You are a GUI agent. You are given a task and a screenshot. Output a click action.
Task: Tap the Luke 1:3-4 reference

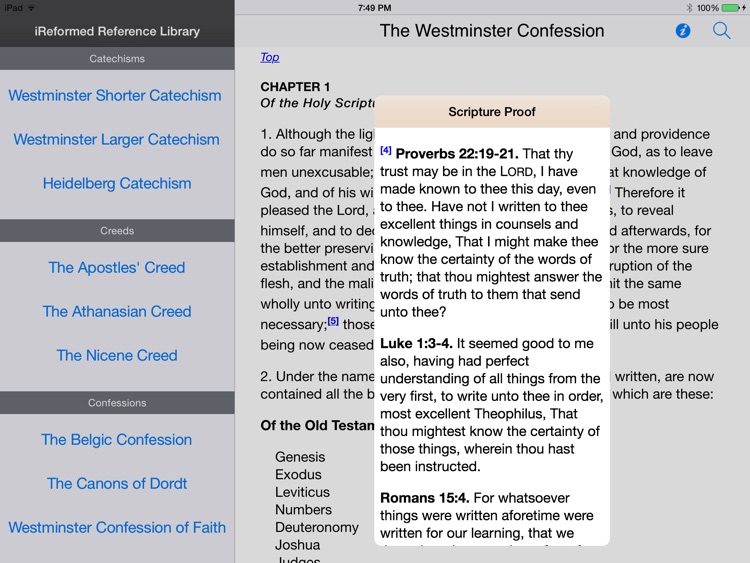point(416,343)
